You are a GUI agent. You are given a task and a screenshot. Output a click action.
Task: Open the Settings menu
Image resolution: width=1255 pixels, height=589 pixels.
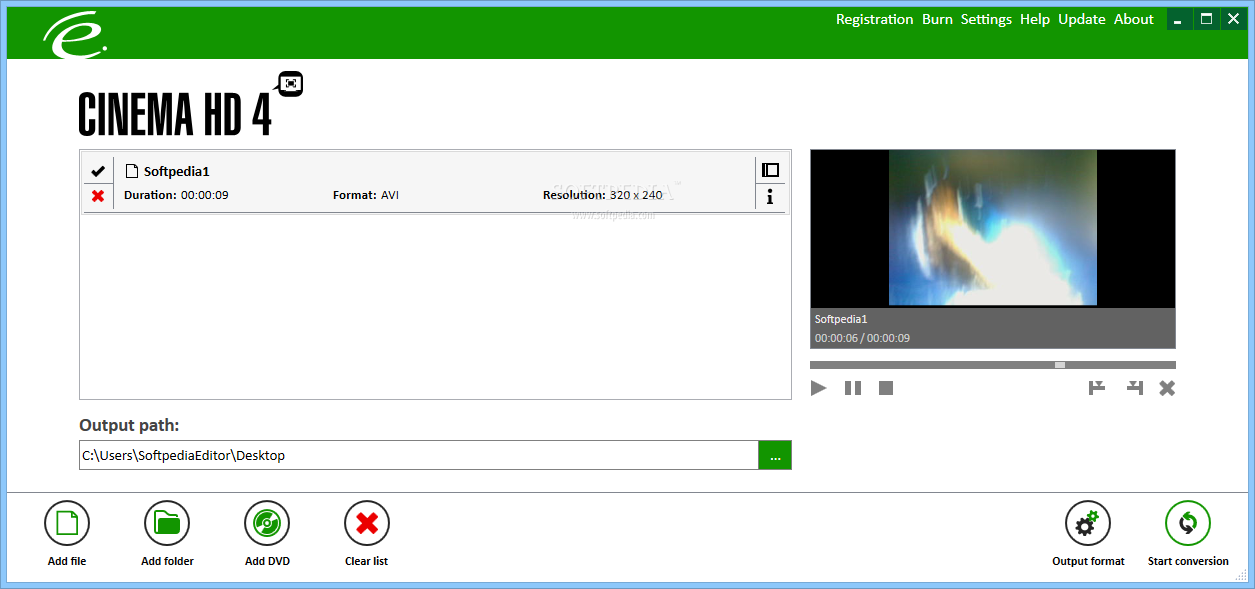[986, 19]
